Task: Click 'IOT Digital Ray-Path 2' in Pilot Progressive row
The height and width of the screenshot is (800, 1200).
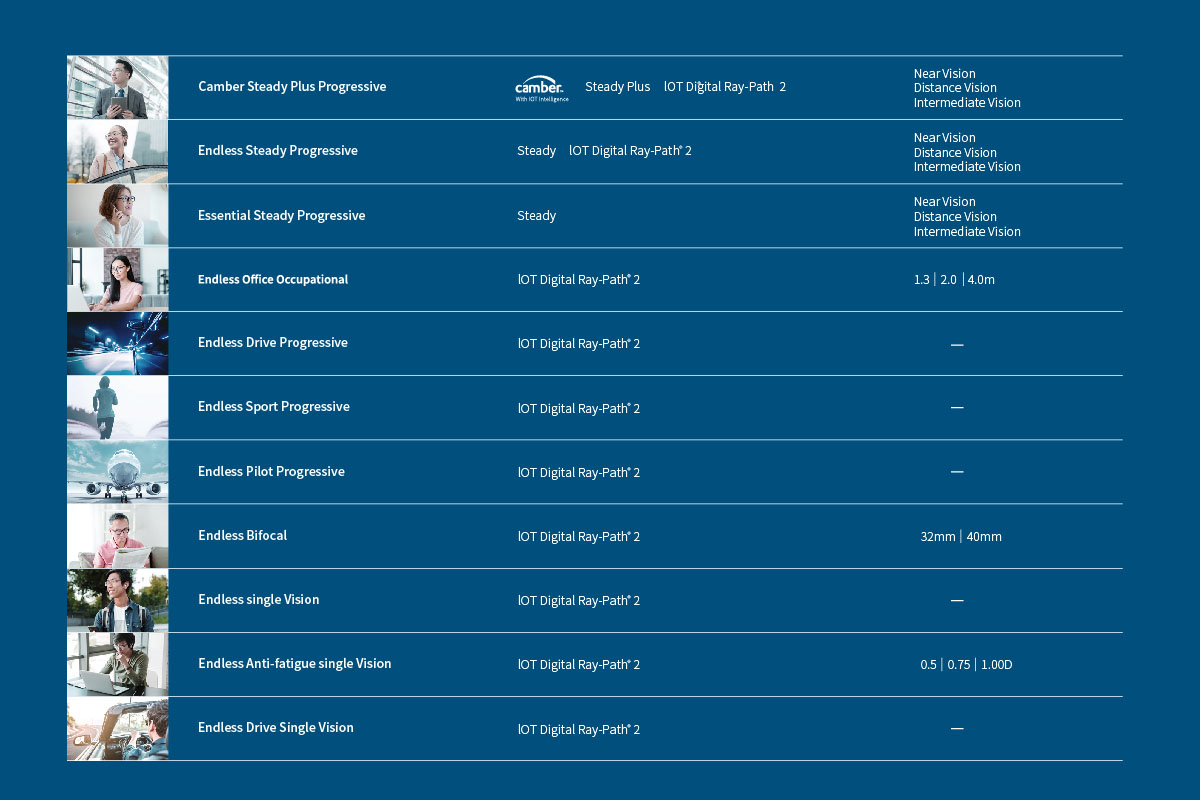Action: (x=579, y=473)
